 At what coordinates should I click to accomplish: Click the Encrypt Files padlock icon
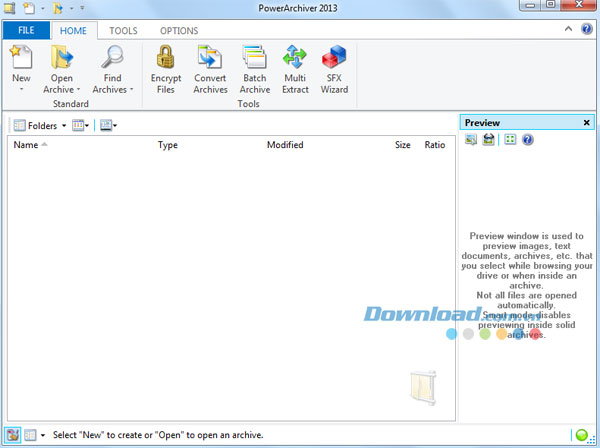165,60
